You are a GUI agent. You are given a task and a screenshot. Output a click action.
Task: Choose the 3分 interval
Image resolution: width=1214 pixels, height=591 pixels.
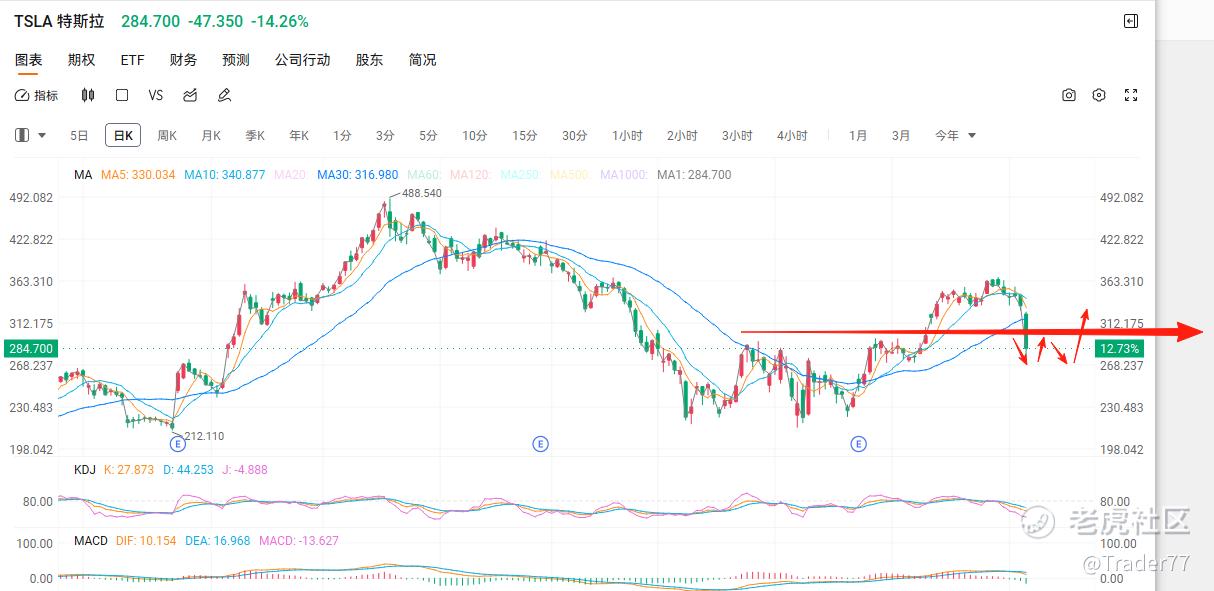click(385, 135)
